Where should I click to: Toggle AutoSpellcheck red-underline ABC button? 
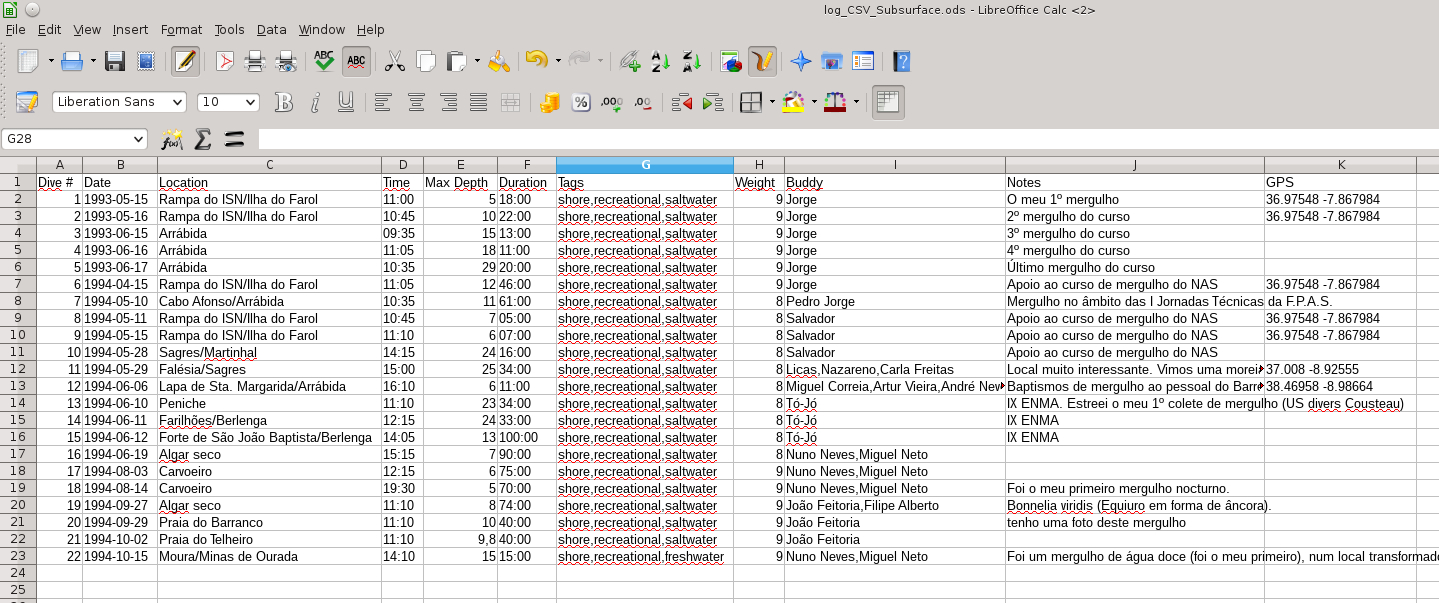[x=355, y=62]
